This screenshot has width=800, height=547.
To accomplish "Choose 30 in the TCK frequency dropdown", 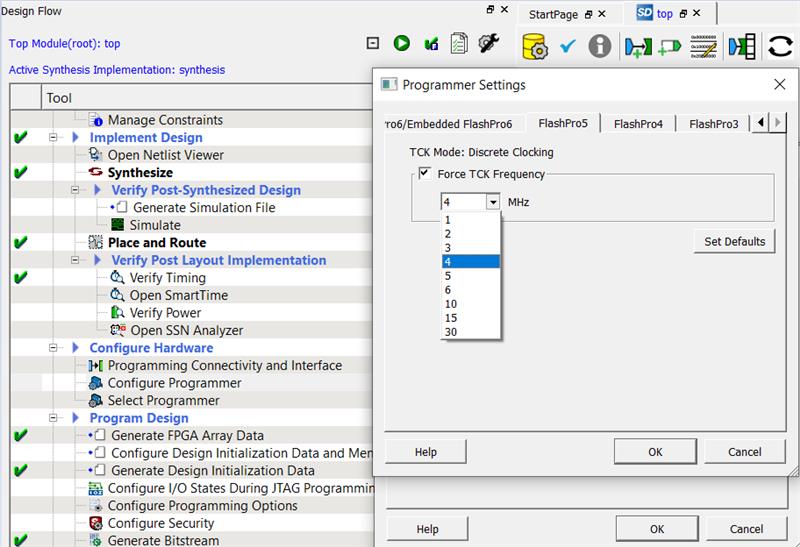I will (451, 331).
